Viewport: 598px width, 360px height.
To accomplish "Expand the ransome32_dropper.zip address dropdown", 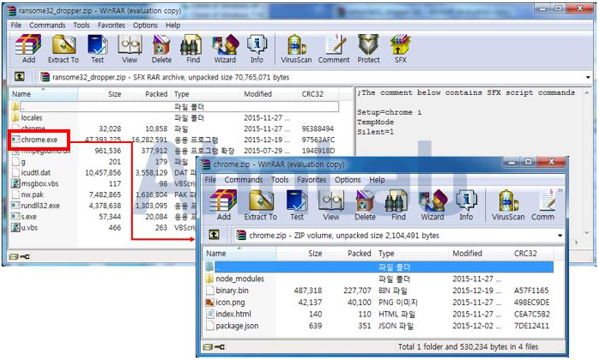I will tap(588, 77).
